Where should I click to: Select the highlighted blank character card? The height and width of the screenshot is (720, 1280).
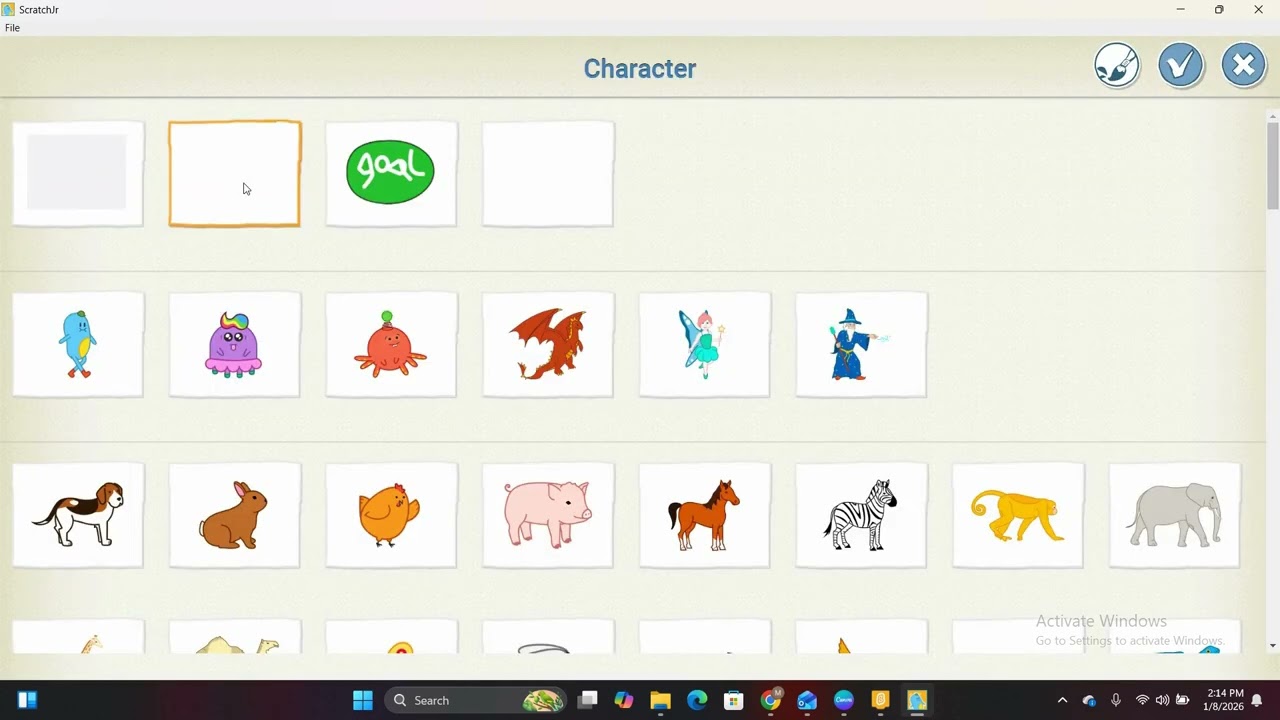click(x=235, y=173)
